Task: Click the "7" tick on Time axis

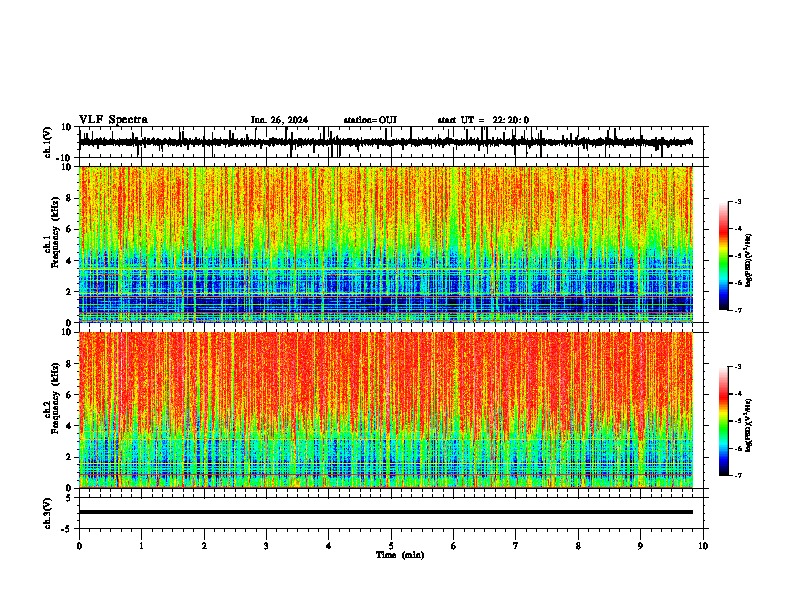Action: point(516,546)
